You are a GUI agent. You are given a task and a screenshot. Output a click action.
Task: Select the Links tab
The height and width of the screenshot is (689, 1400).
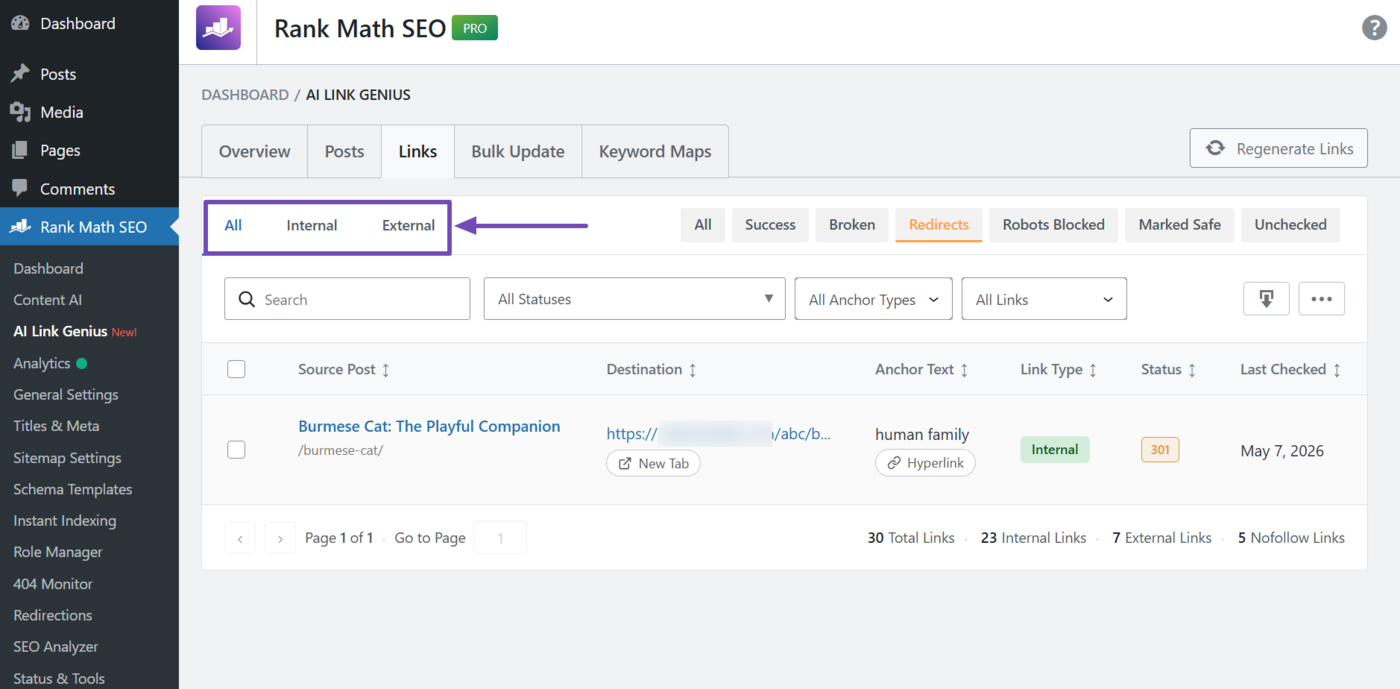pyautogui.click(x=418, y=152)
